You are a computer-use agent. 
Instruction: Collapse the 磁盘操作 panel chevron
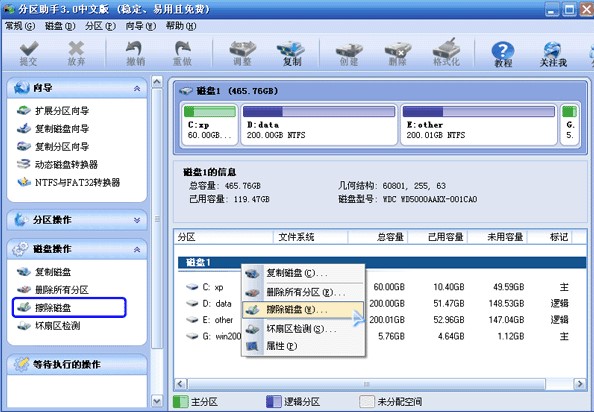click(137, 249)
